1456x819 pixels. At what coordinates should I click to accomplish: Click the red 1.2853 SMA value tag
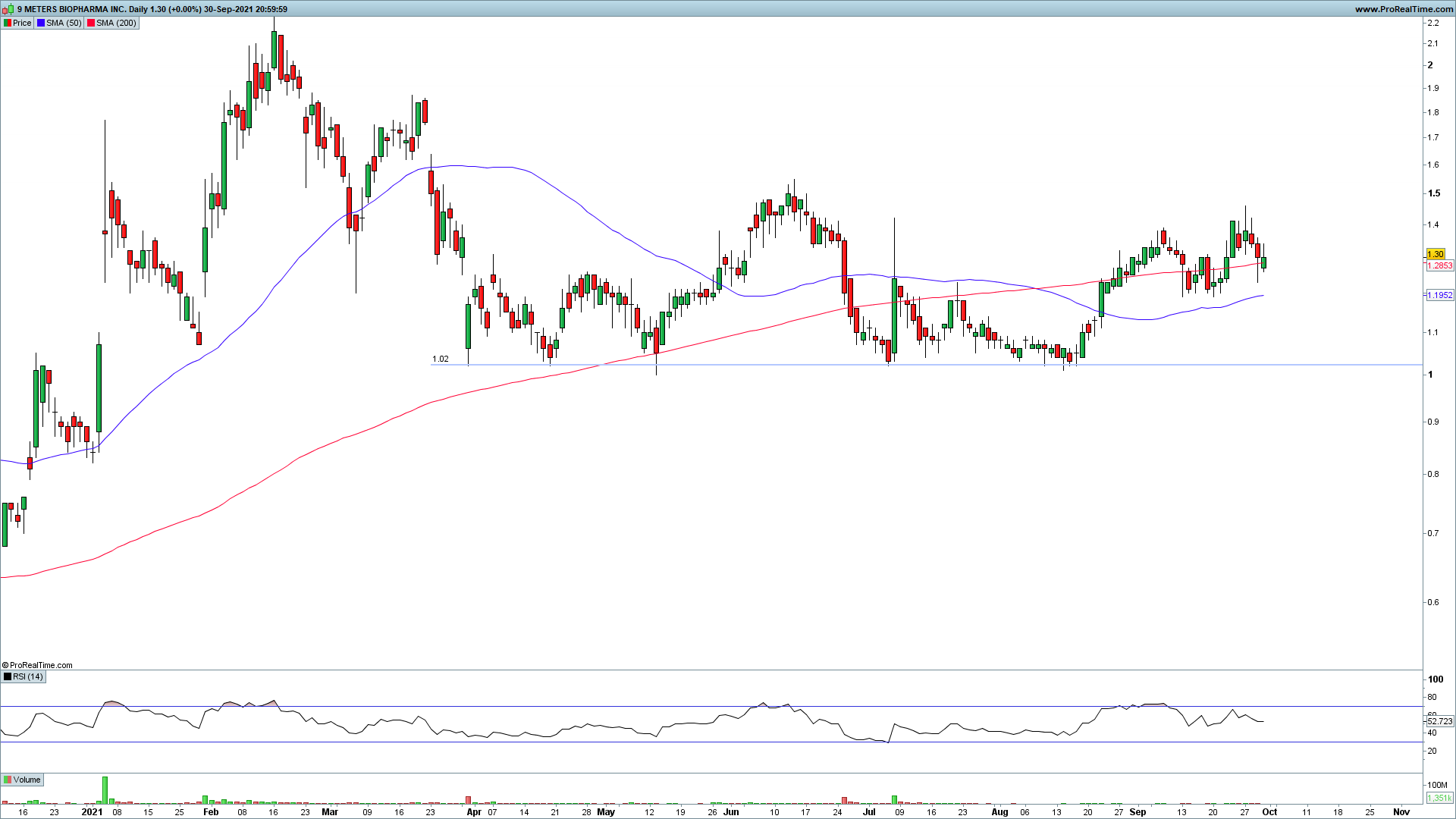click(x=1439, y=266)
